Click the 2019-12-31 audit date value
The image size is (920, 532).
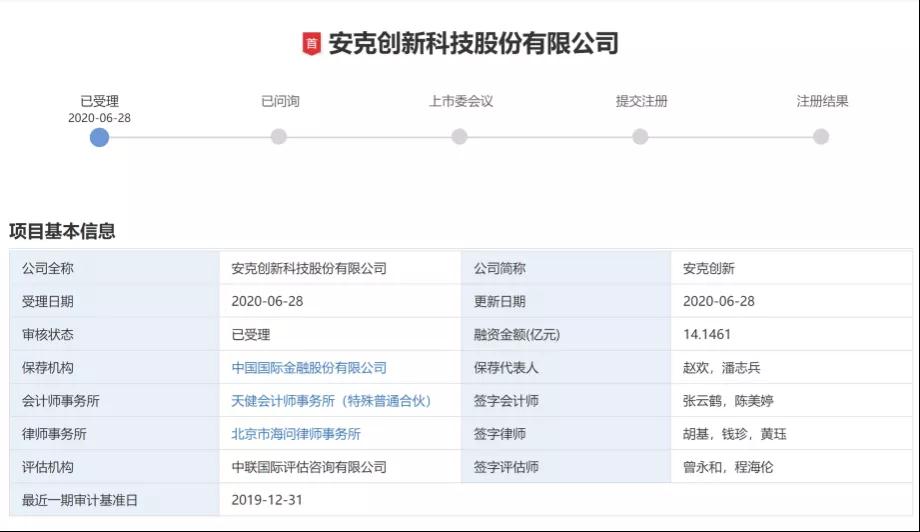coord(267,500)
